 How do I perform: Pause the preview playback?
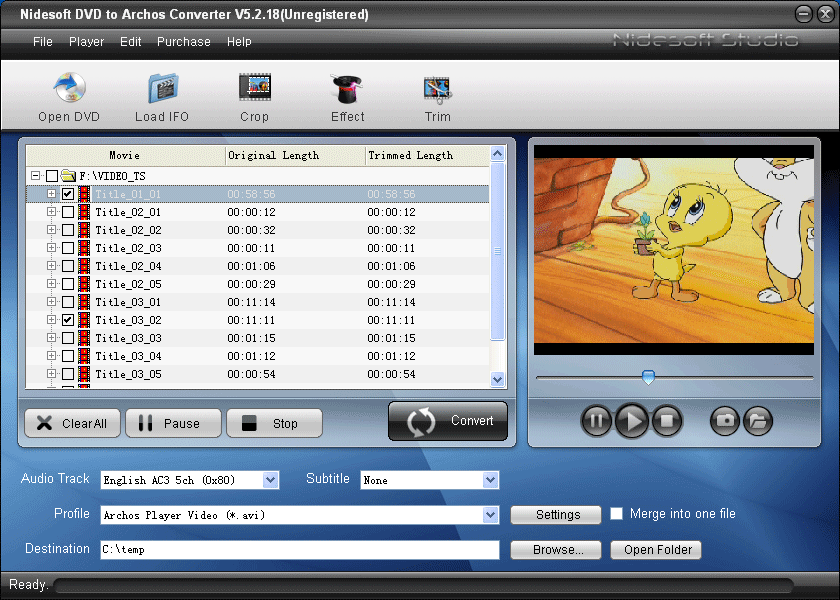coord(596,421)
